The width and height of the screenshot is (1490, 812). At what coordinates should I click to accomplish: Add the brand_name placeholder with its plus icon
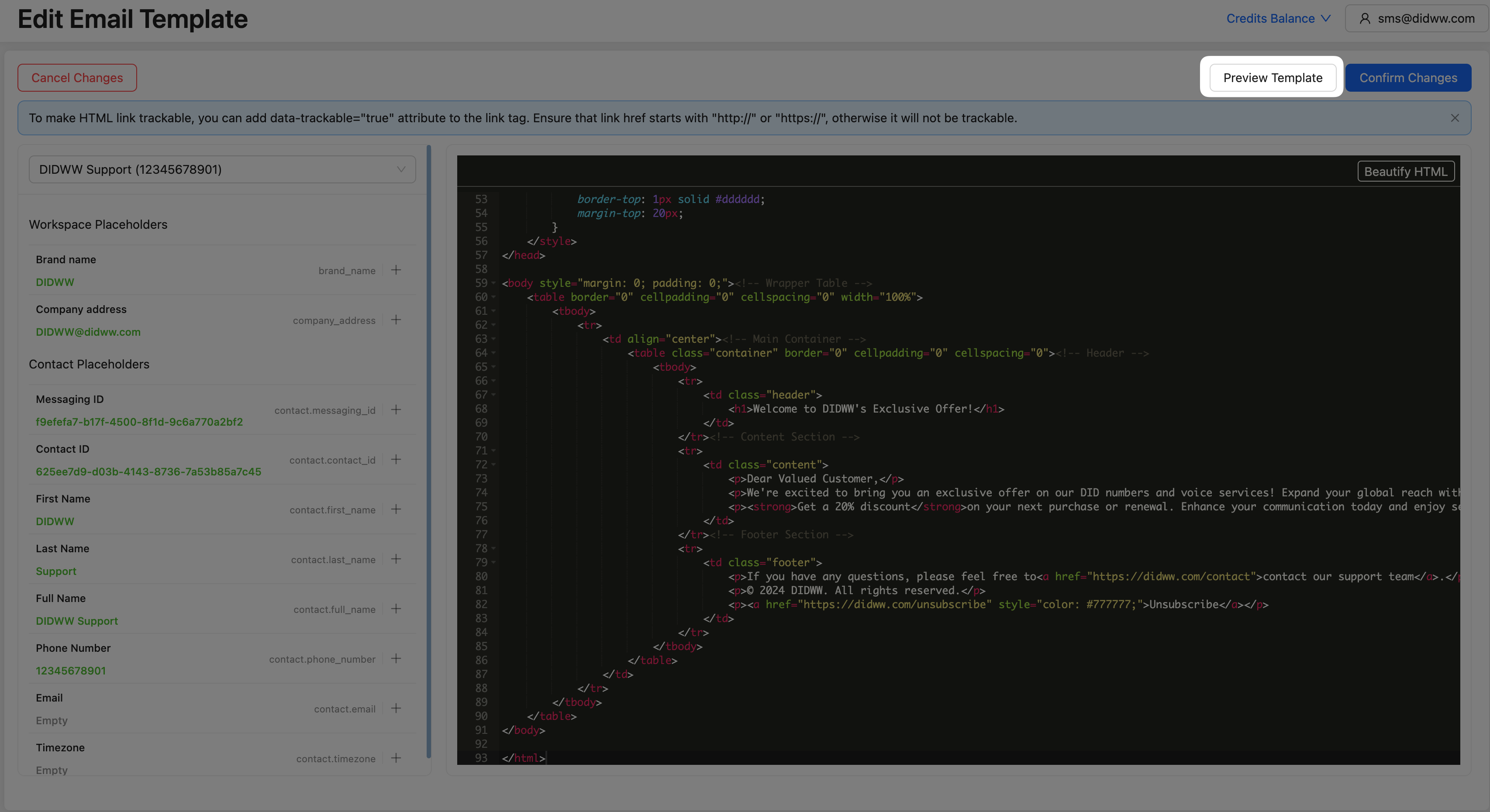pyautogui.click(x=396, y=270)
